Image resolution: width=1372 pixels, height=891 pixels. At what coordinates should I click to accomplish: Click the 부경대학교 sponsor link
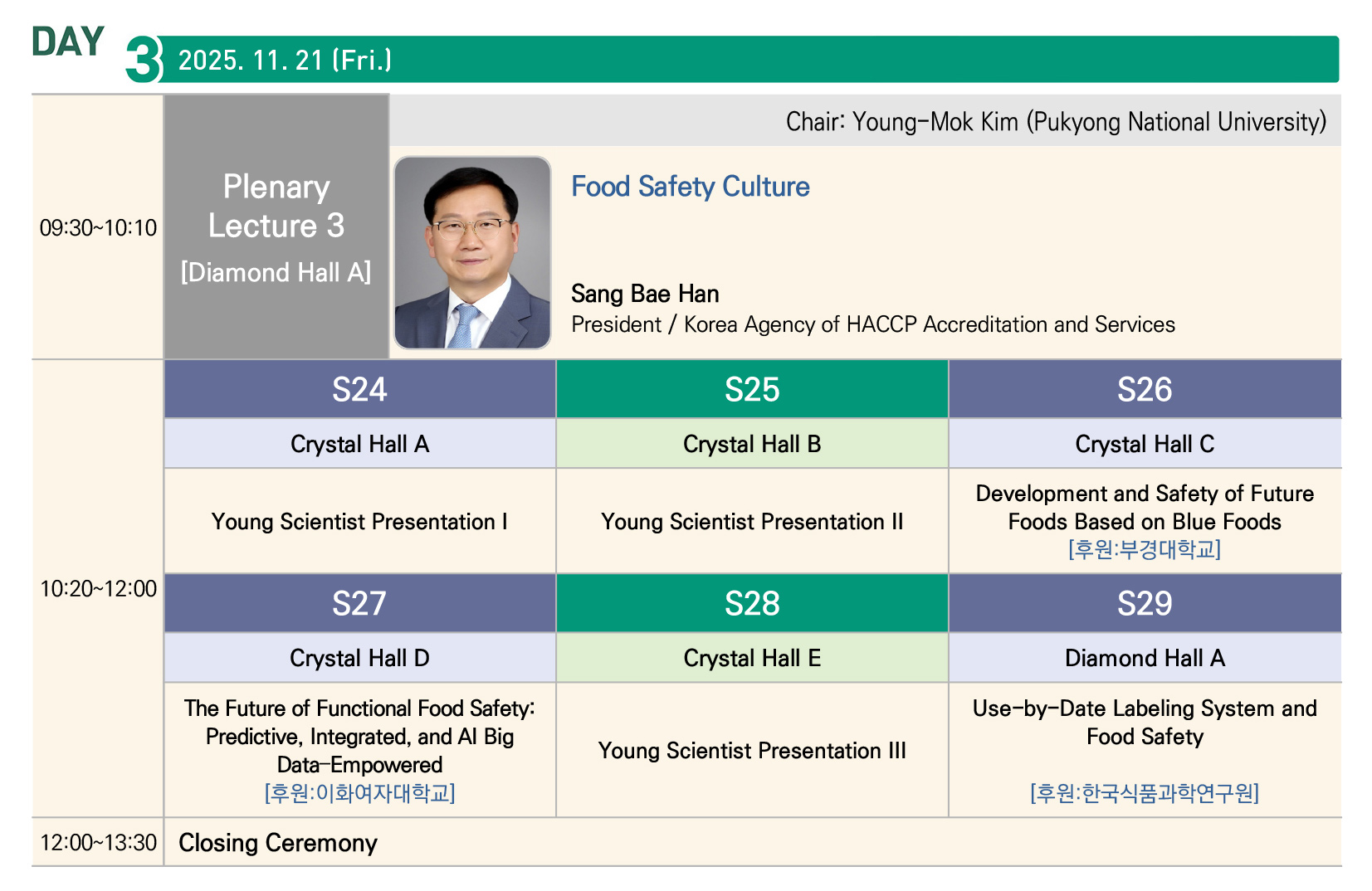click(1145, 549)
